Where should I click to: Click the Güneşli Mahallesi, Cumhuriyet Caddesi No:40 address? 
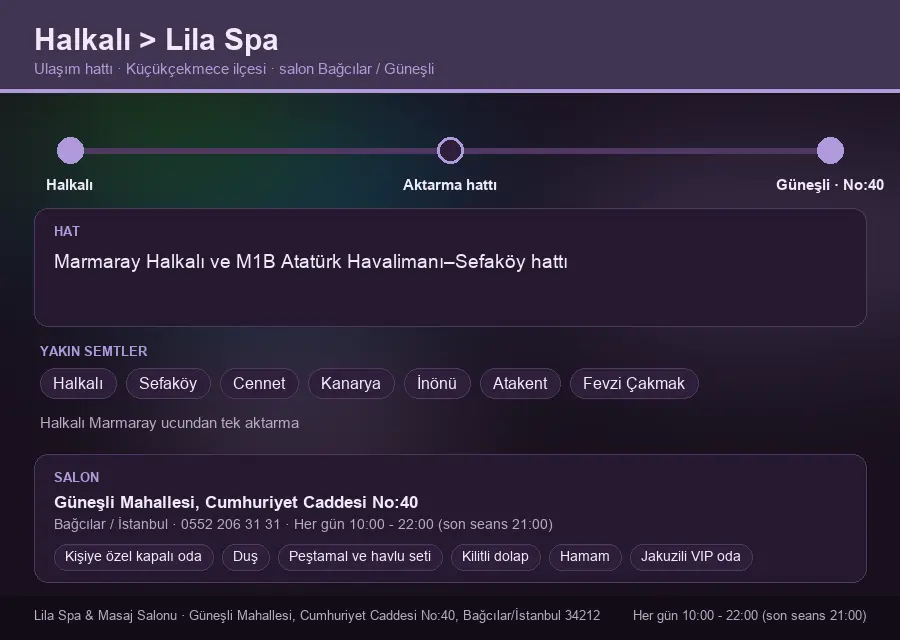point(236,502)
